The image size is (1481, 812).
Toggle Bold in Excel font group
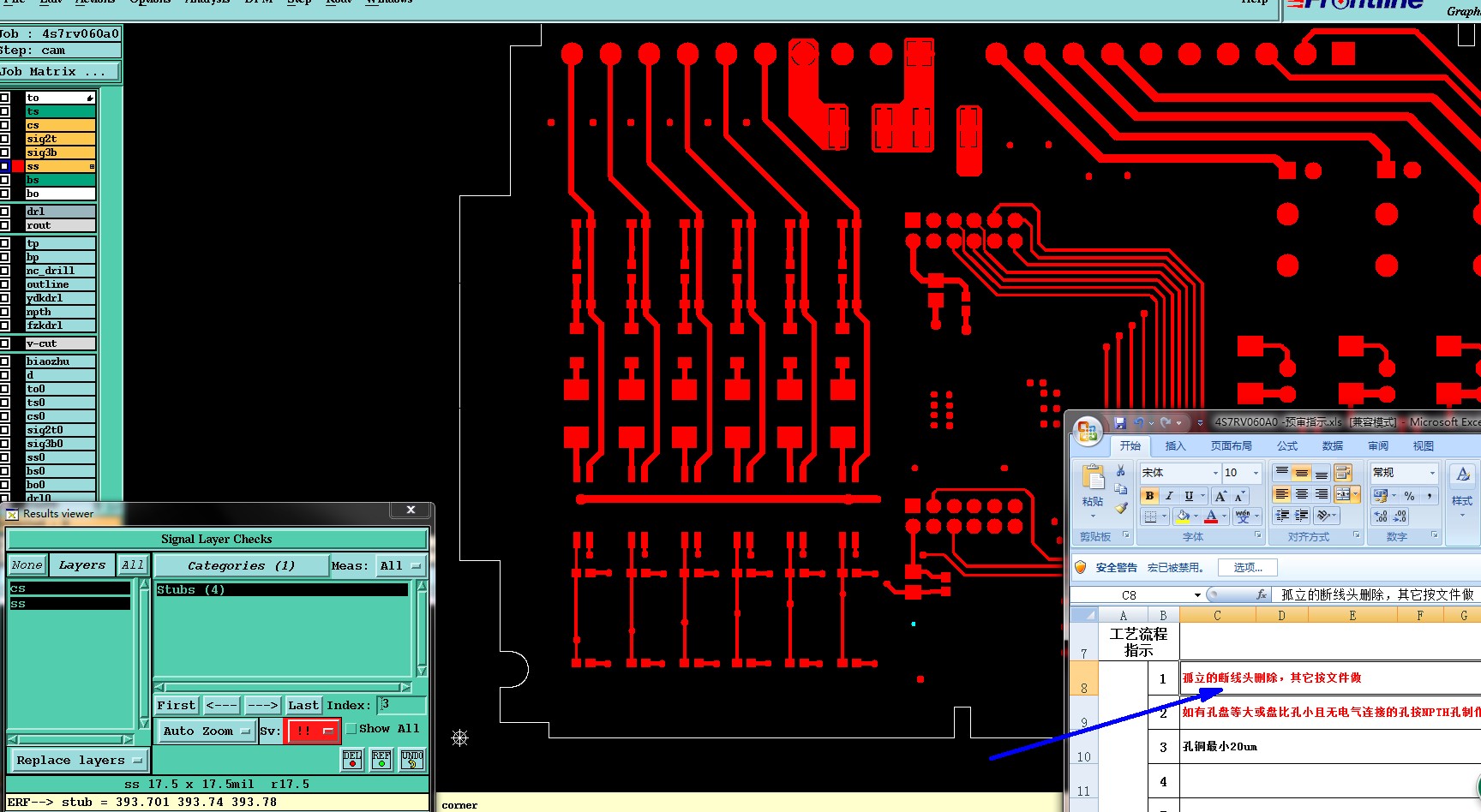pos(1149,496)
